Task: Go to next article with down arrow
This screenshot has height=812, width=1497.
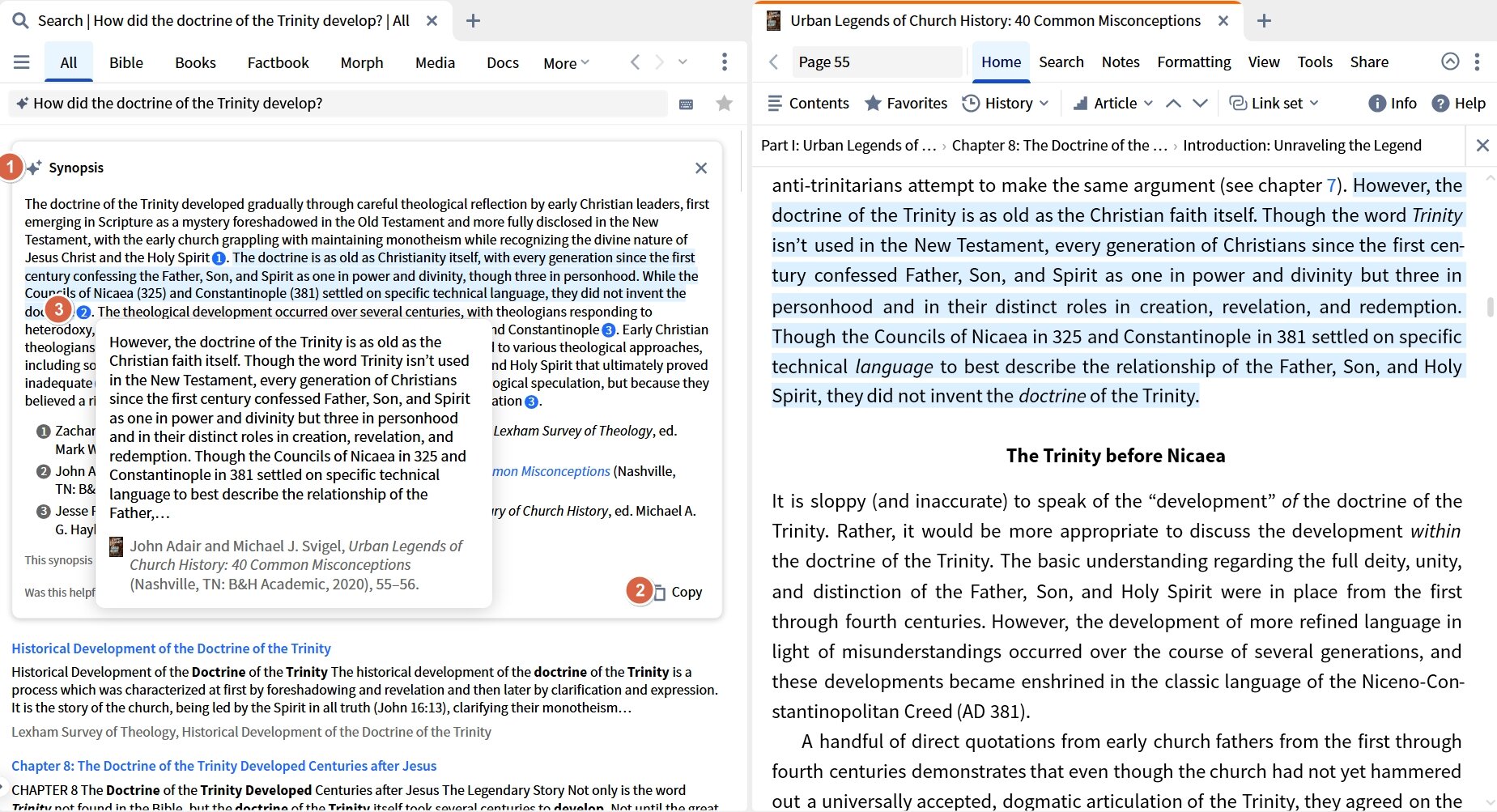Action: 1200,103
